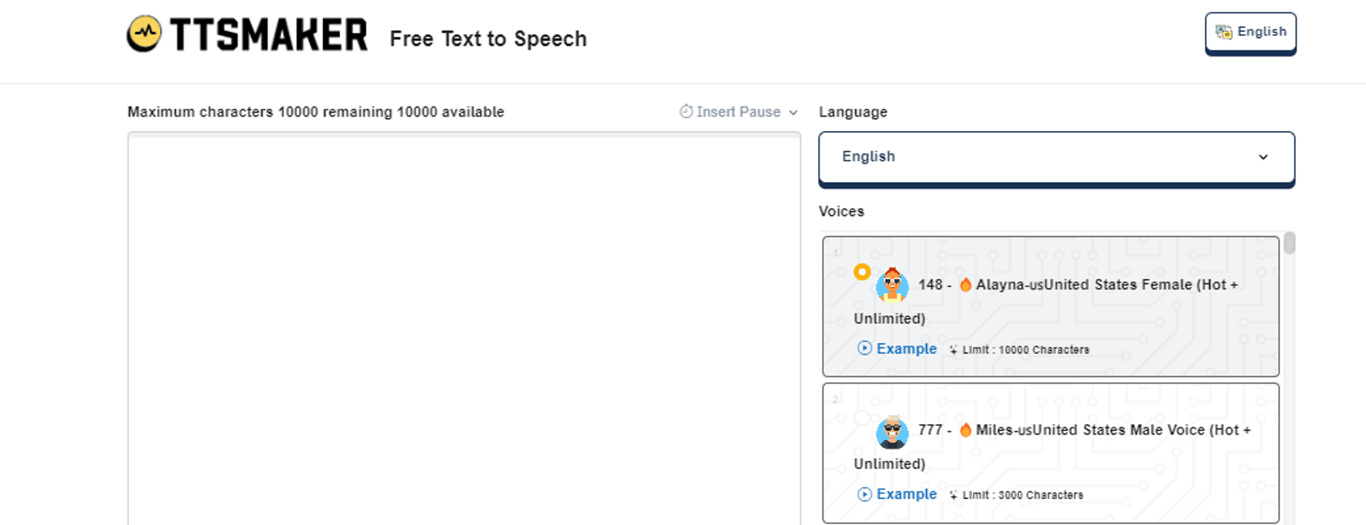Click the chevron arrow in the Language box
The height and width of the screenshot is (525, 1366).
(1263, 157)
